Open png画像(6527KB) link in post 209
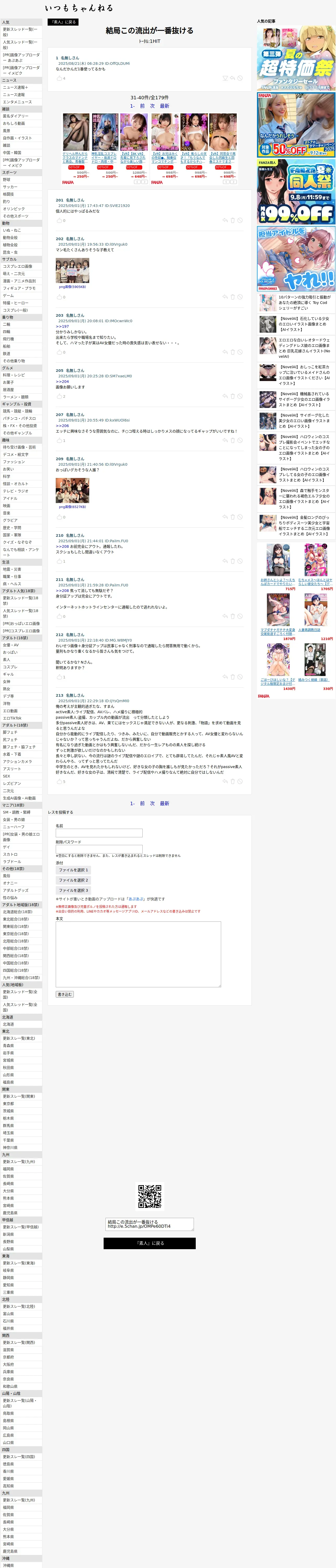 [72, 506]
